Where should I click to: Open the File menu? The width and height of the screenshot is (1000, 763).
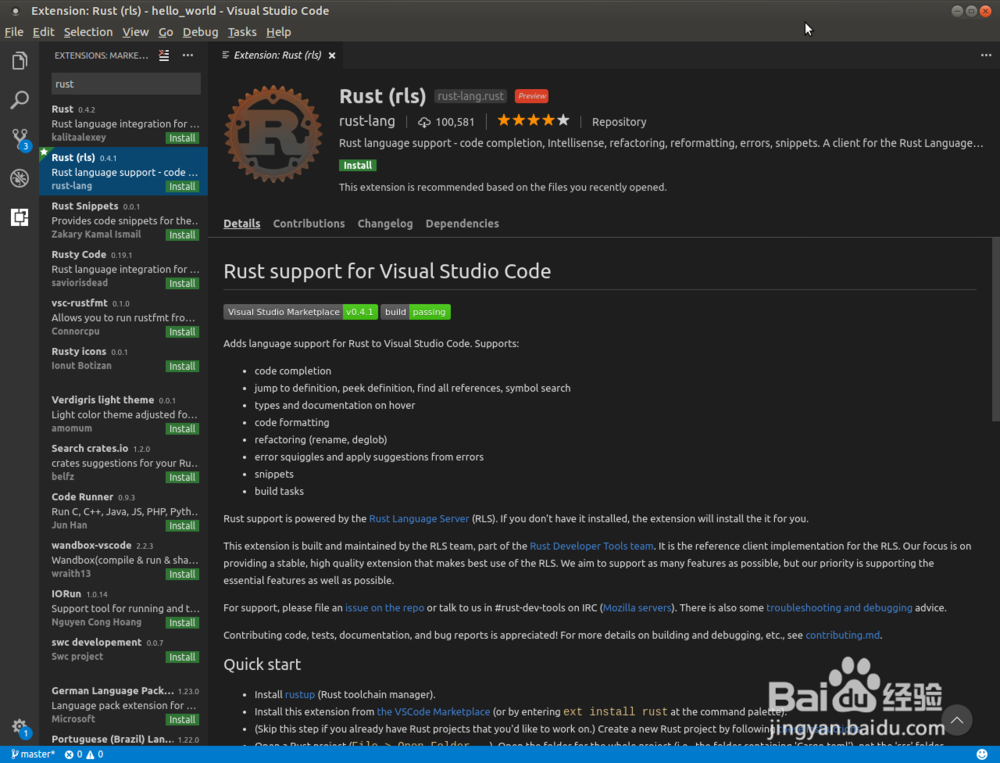click(14, 32)
